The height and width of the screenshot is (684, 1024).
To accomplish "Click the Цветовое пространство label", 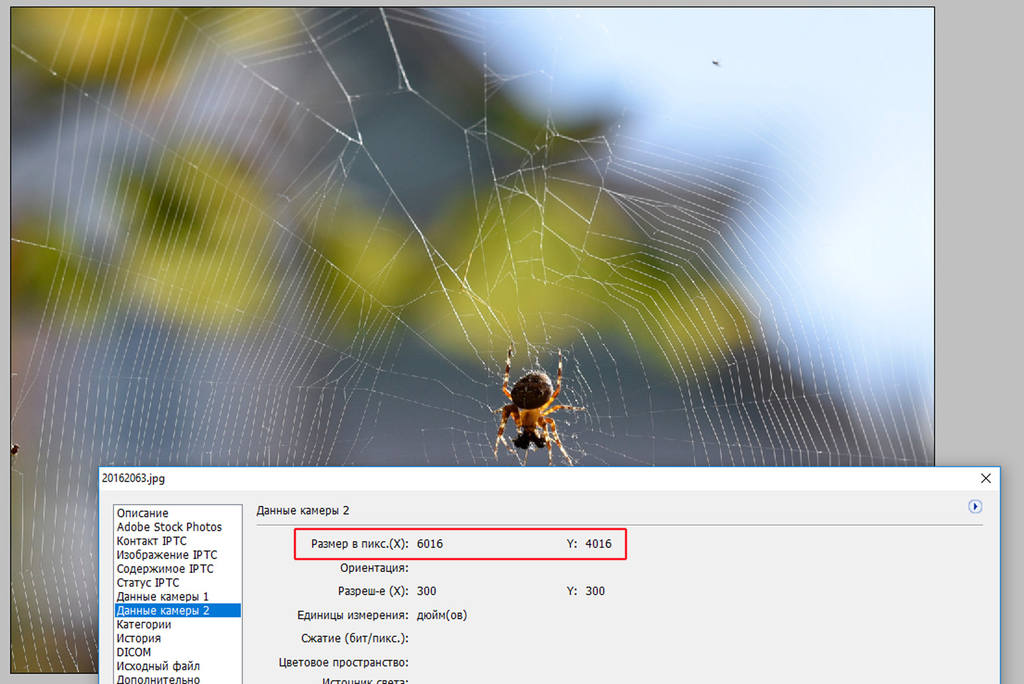I will point(344,662).
